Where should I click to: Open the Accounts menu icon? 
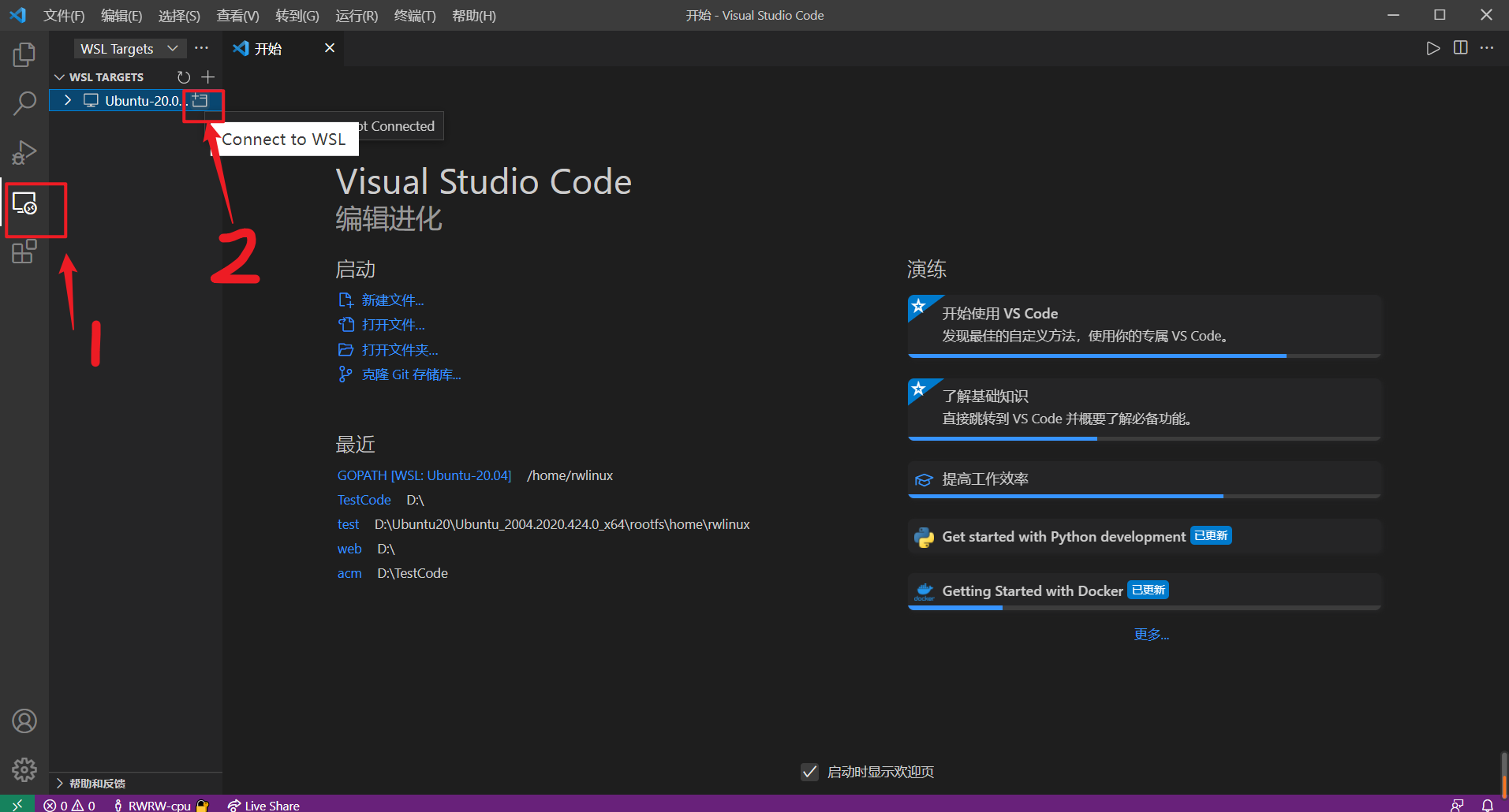[x=24, y=721]
